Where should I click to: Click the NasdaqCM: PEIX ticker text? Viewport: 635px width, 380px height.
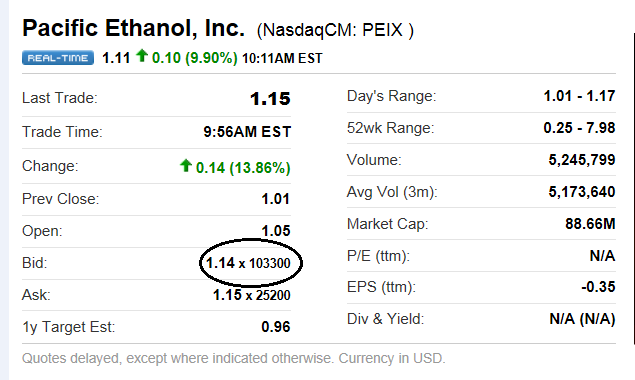tap(335, 30)
